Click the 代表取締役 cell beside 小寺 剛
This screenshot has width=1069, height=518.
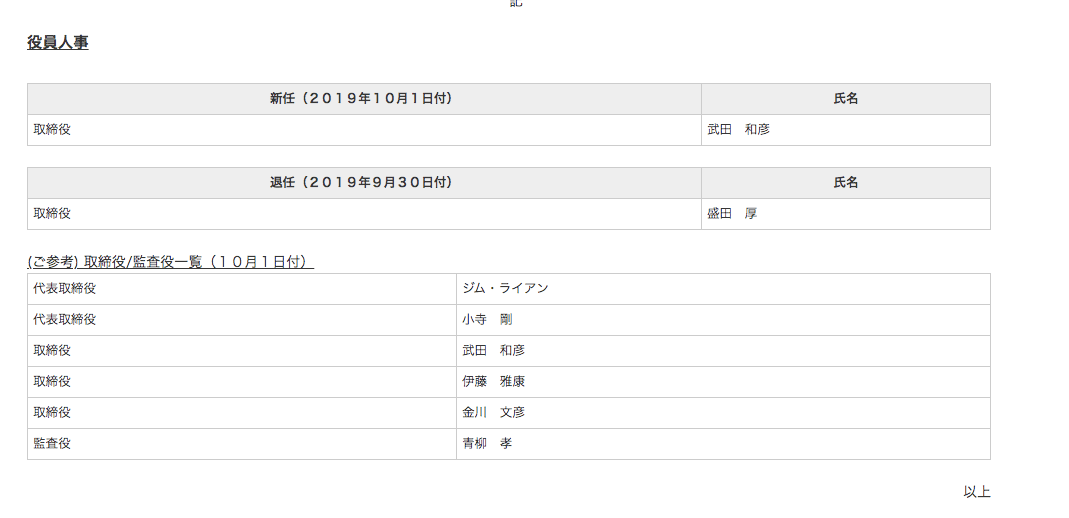[65, 320]
